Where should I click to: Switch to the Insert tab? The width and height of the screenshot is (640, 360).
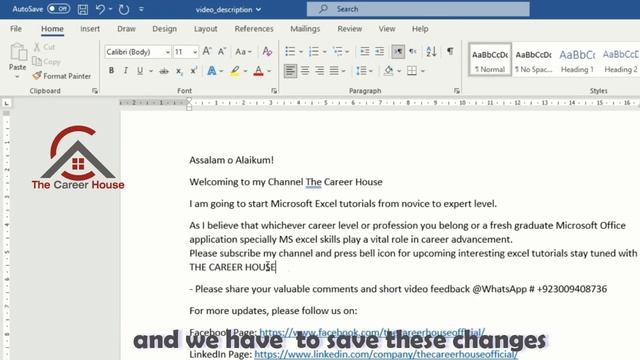click(90, 29)
